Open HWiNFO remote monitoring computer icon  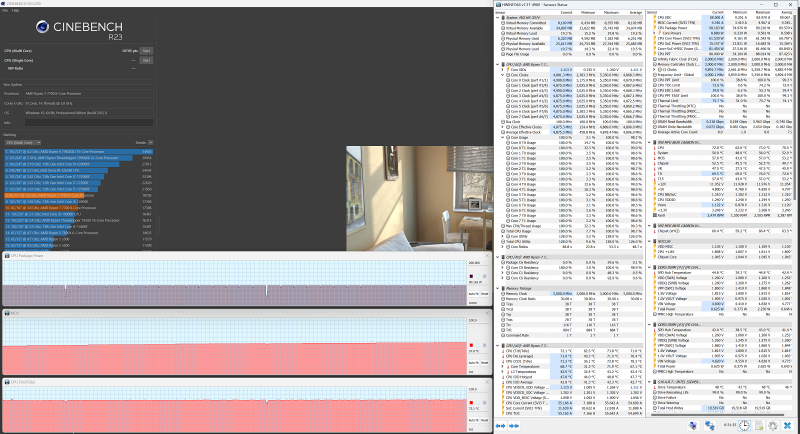(x=693, y=426)
